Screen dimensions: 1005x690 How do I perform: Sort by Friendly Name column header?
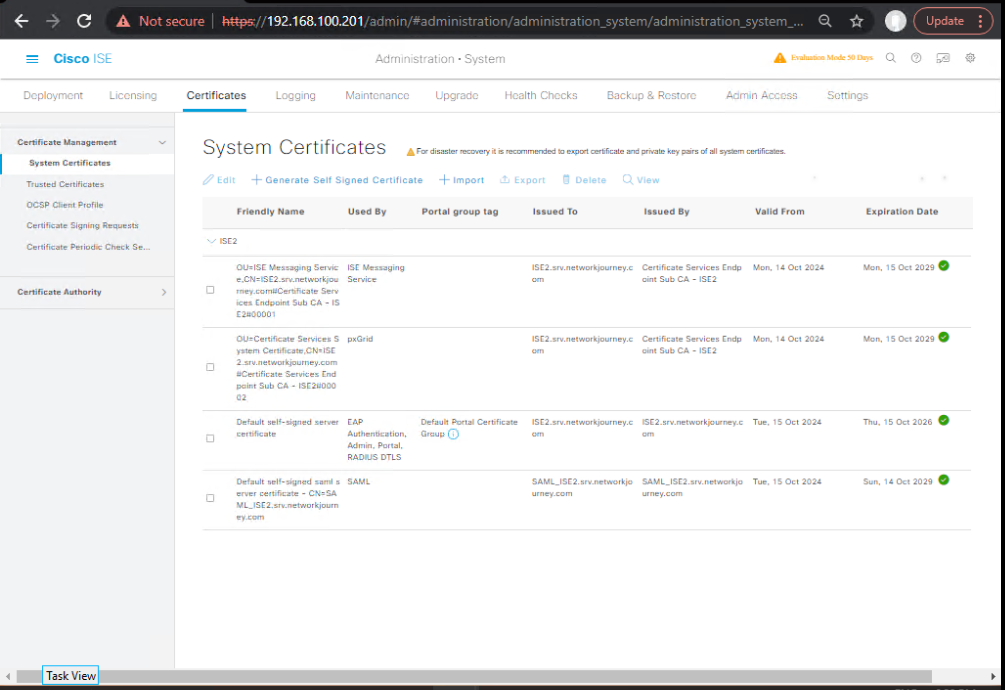pyautogui.click(x=270, y=212)
